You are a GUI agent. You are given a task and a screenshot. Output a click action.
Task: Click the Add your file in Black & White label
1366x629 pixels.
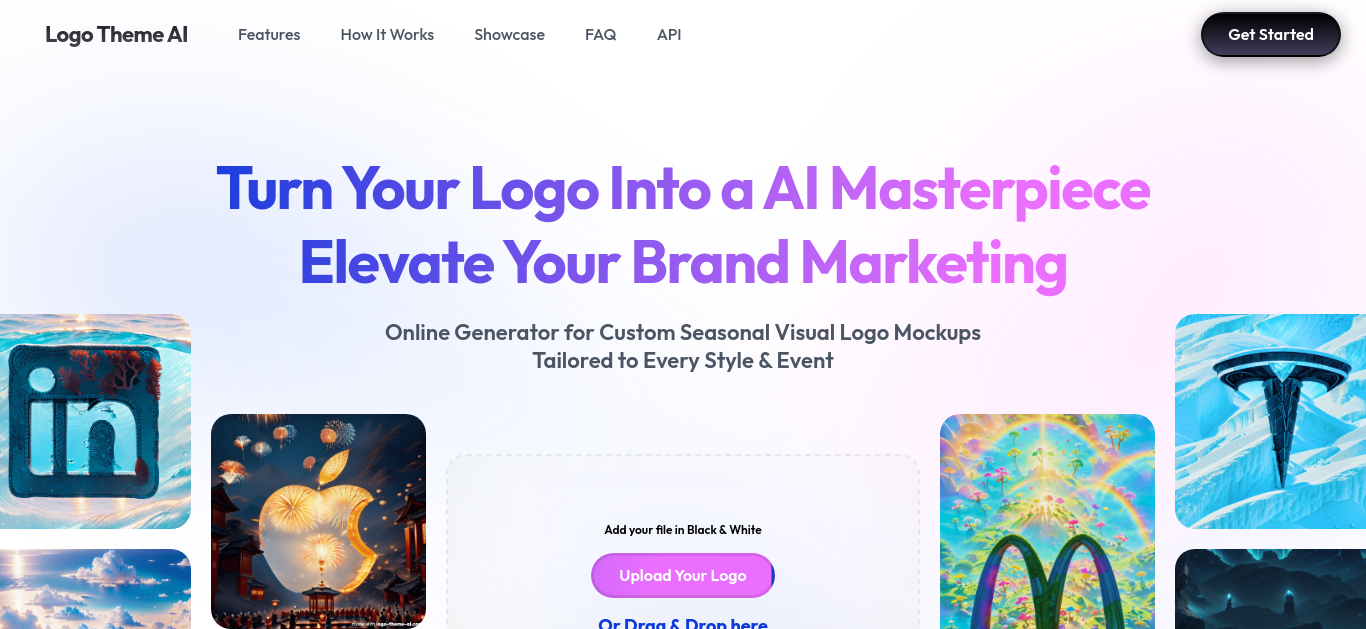[x=683, y=530]
